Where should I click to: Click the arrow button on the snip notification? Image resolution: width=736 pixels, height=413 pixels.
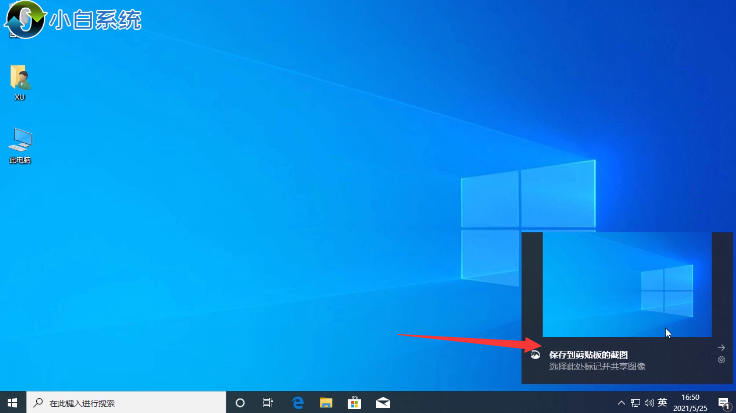pos(722,347)
